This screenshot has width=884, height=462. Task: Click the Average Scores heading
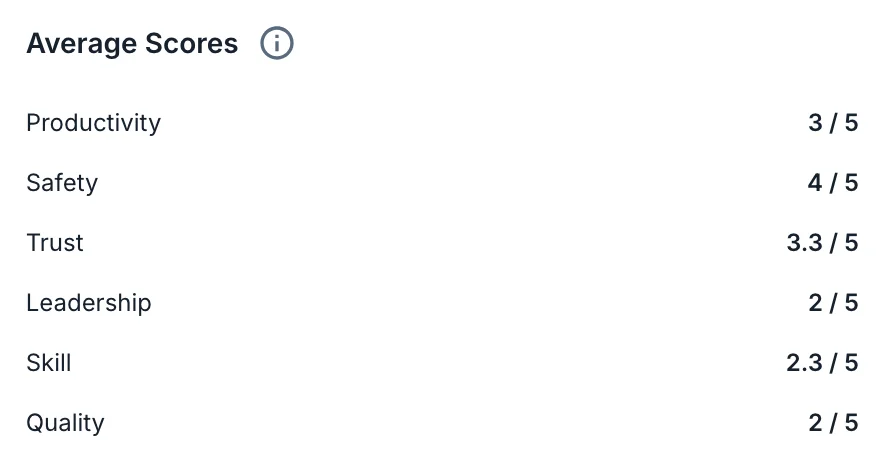tap(132, 43)
